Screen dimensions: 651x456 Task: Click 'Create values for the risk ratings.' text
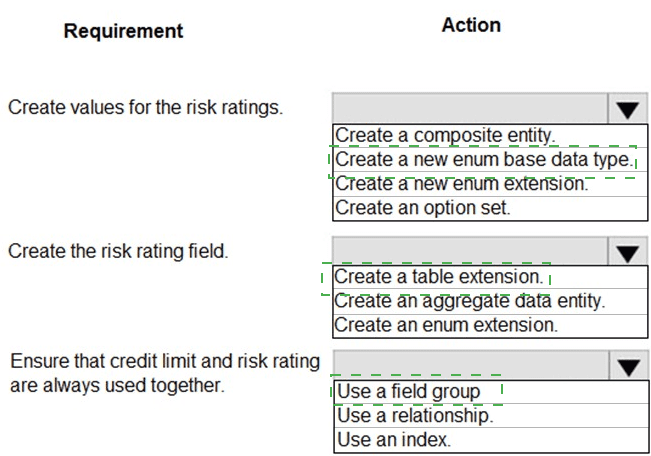[x=145, y=108]
